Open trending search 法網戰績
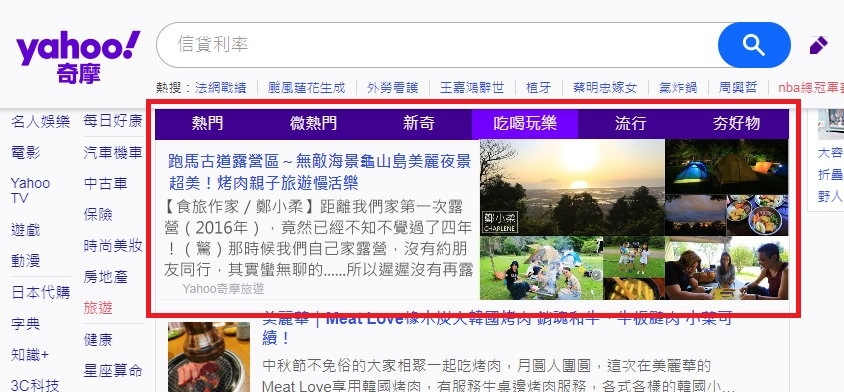 click(221, 88)
